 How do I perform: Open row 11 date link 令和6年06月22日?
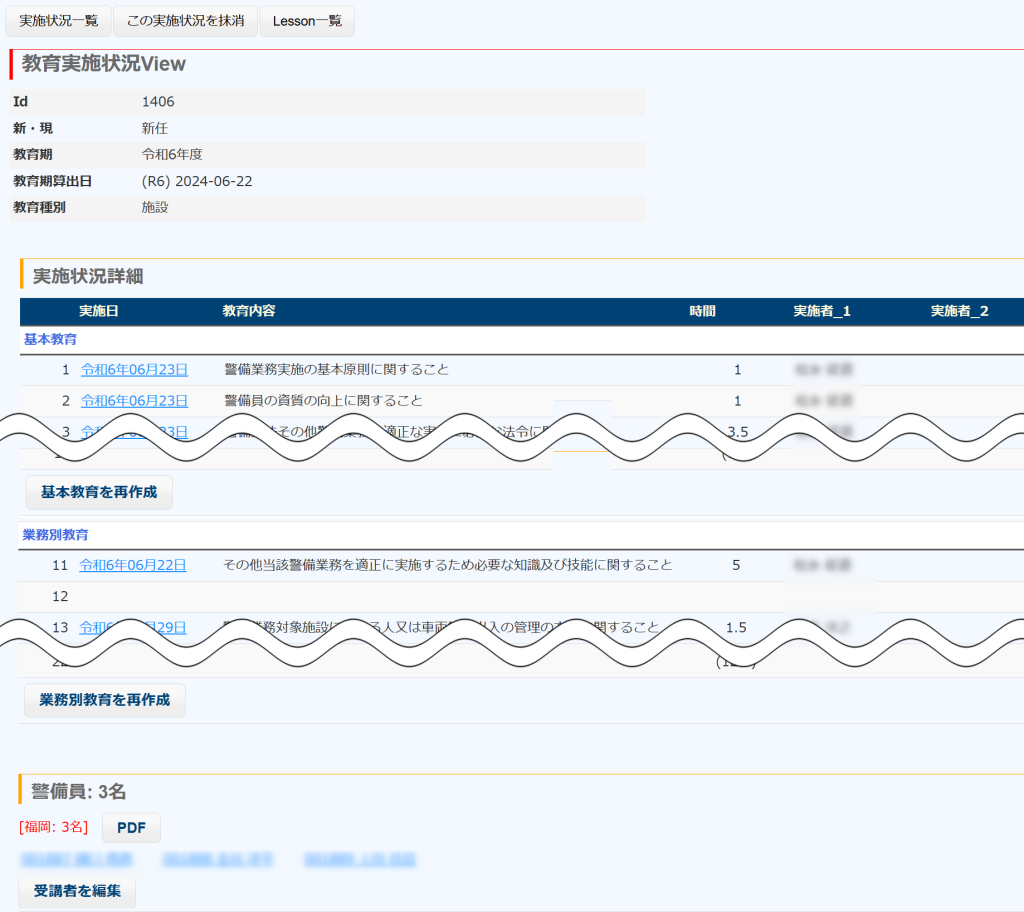(x=133, y=565)
